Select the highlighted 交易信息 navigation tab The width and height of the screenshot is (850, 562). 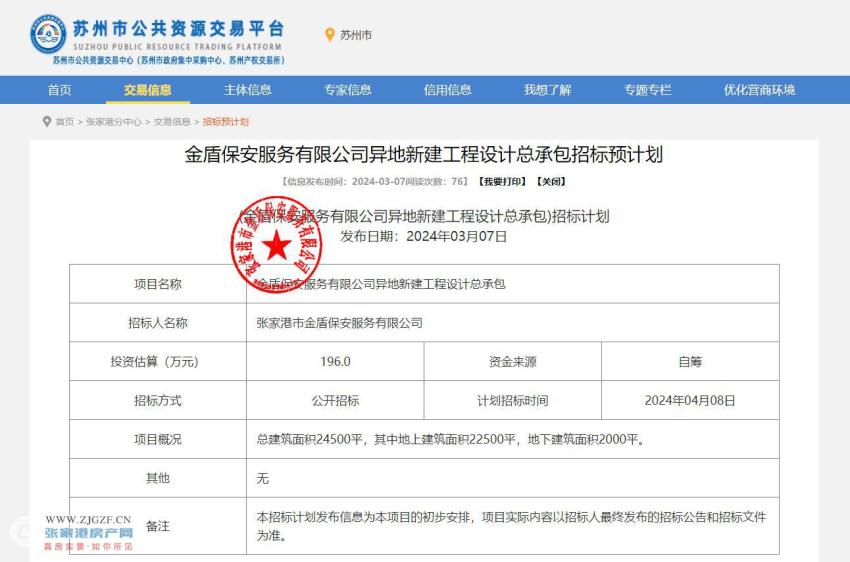[x=147, y=90]
